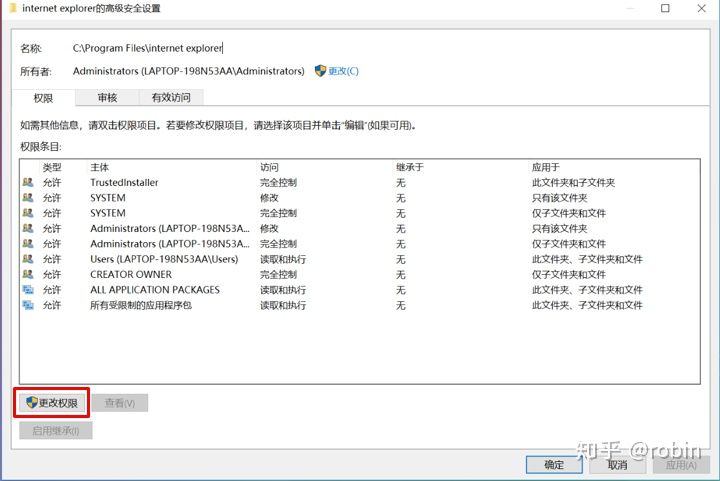The image size is (720, 481).
Task: Open the 有效访问 tab
Action: coord(171,97)
